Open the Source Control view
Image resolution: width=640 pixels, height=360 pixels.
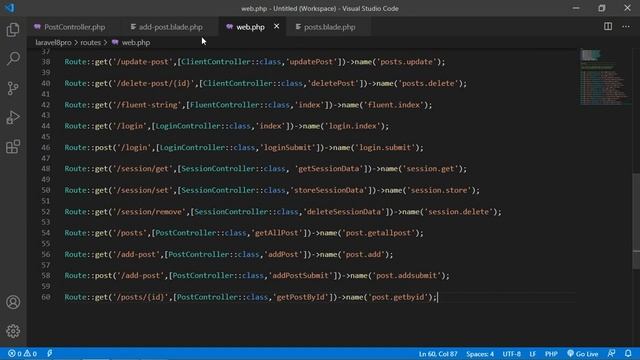13,88
